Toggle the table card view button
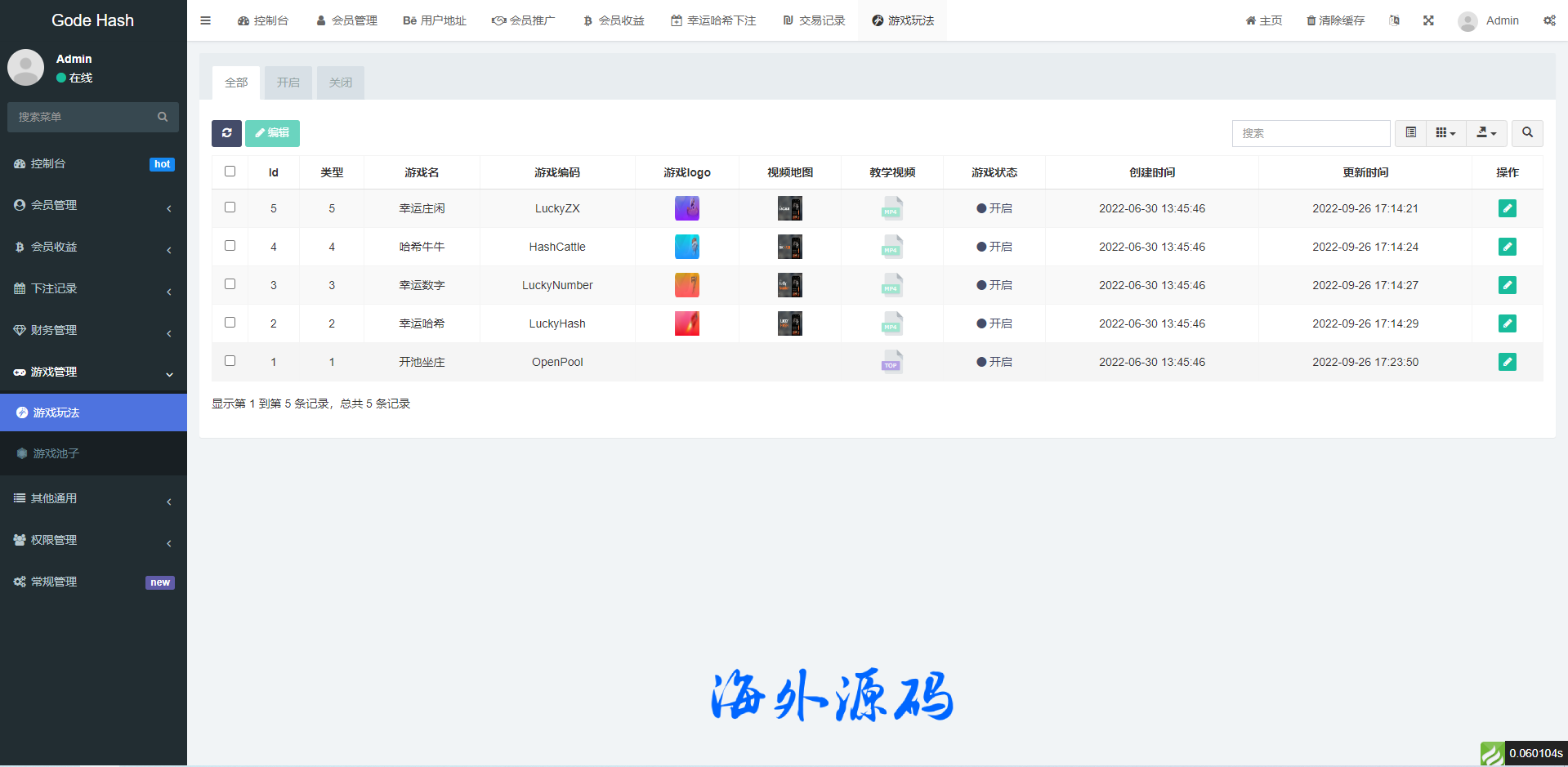 1410,132
